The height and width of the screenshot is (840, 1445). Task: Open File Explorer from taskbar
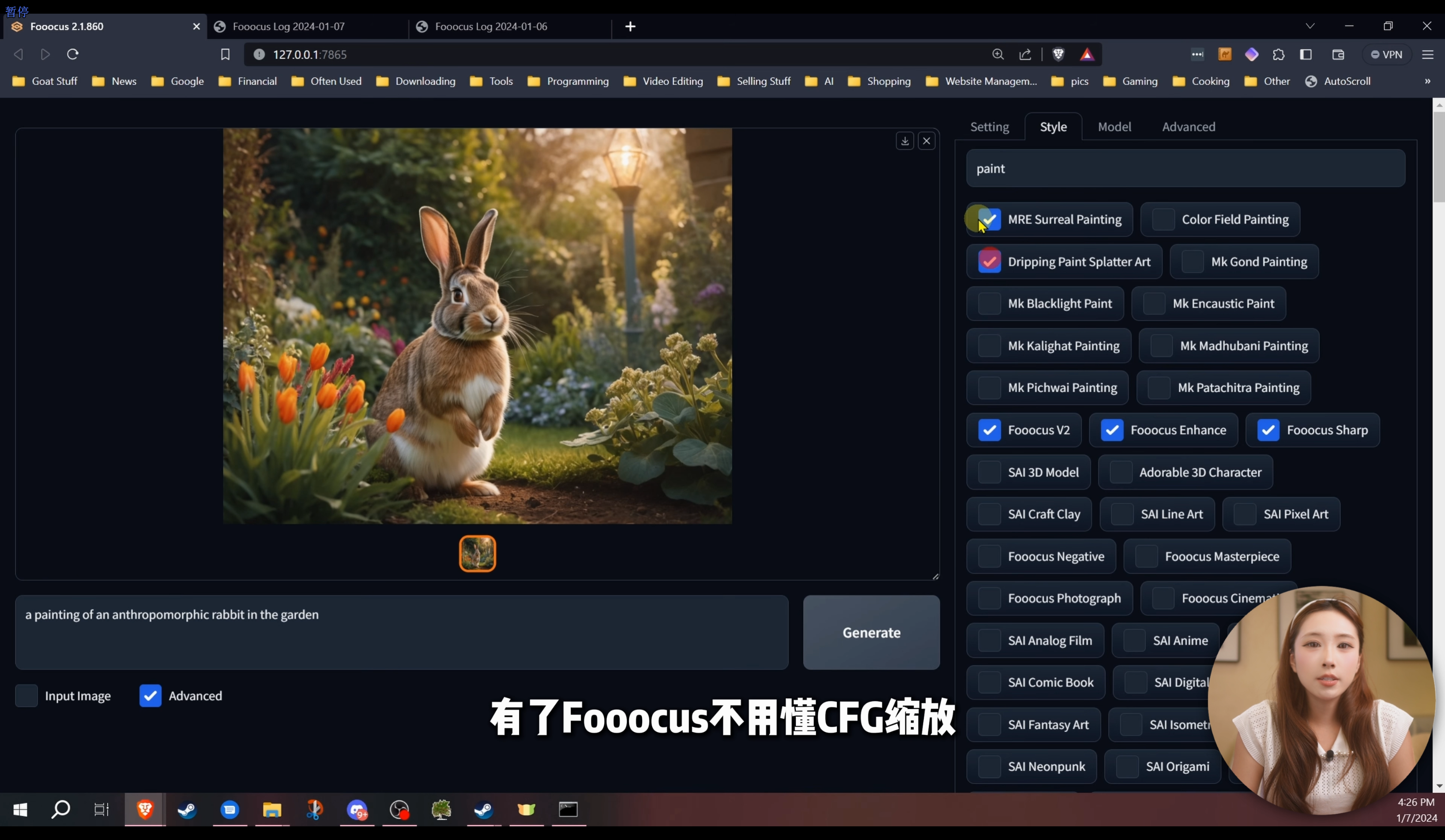272,810
